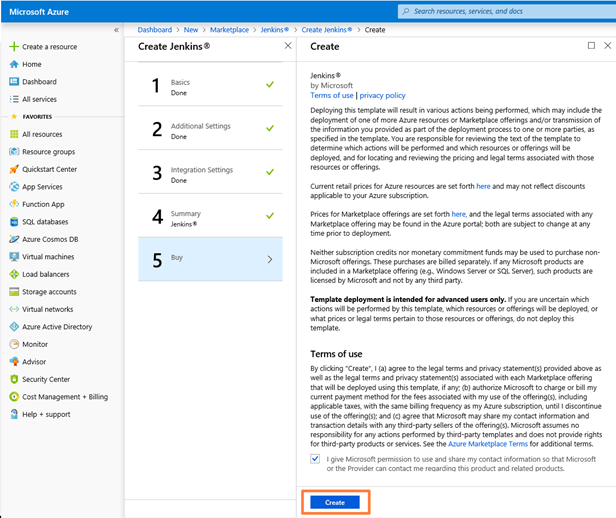
Task: Go to Create Jenkins breadcrumb
Action: [326, 30]
